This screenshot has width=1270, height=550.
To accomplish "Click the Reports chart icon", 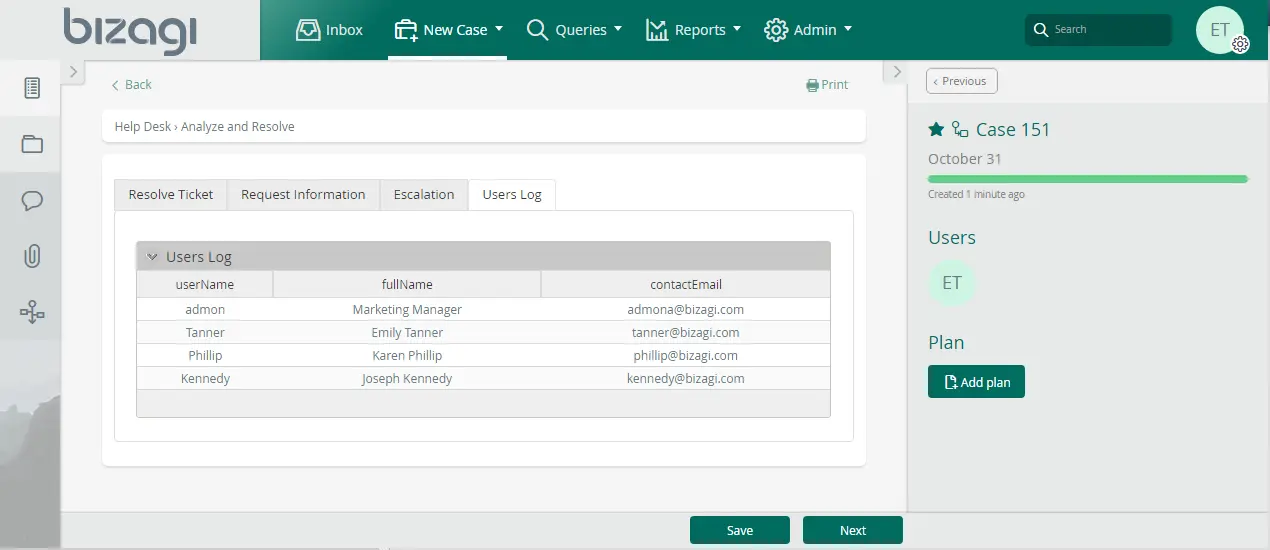I will pos(657,30).
